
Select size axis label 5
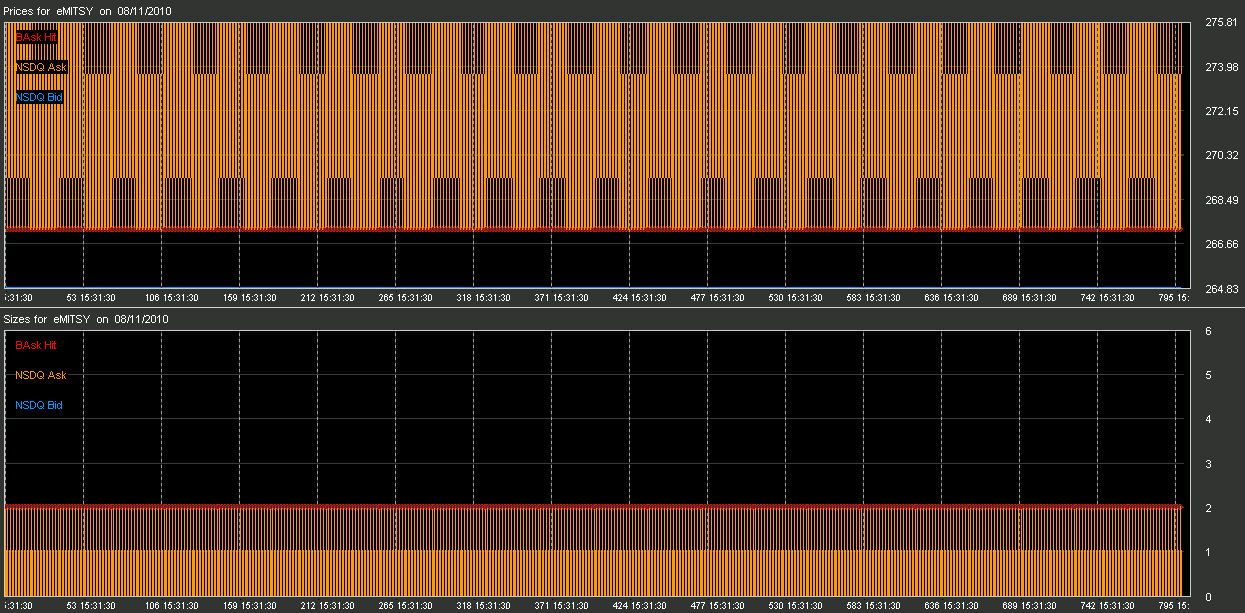[x=1209, y=375]
